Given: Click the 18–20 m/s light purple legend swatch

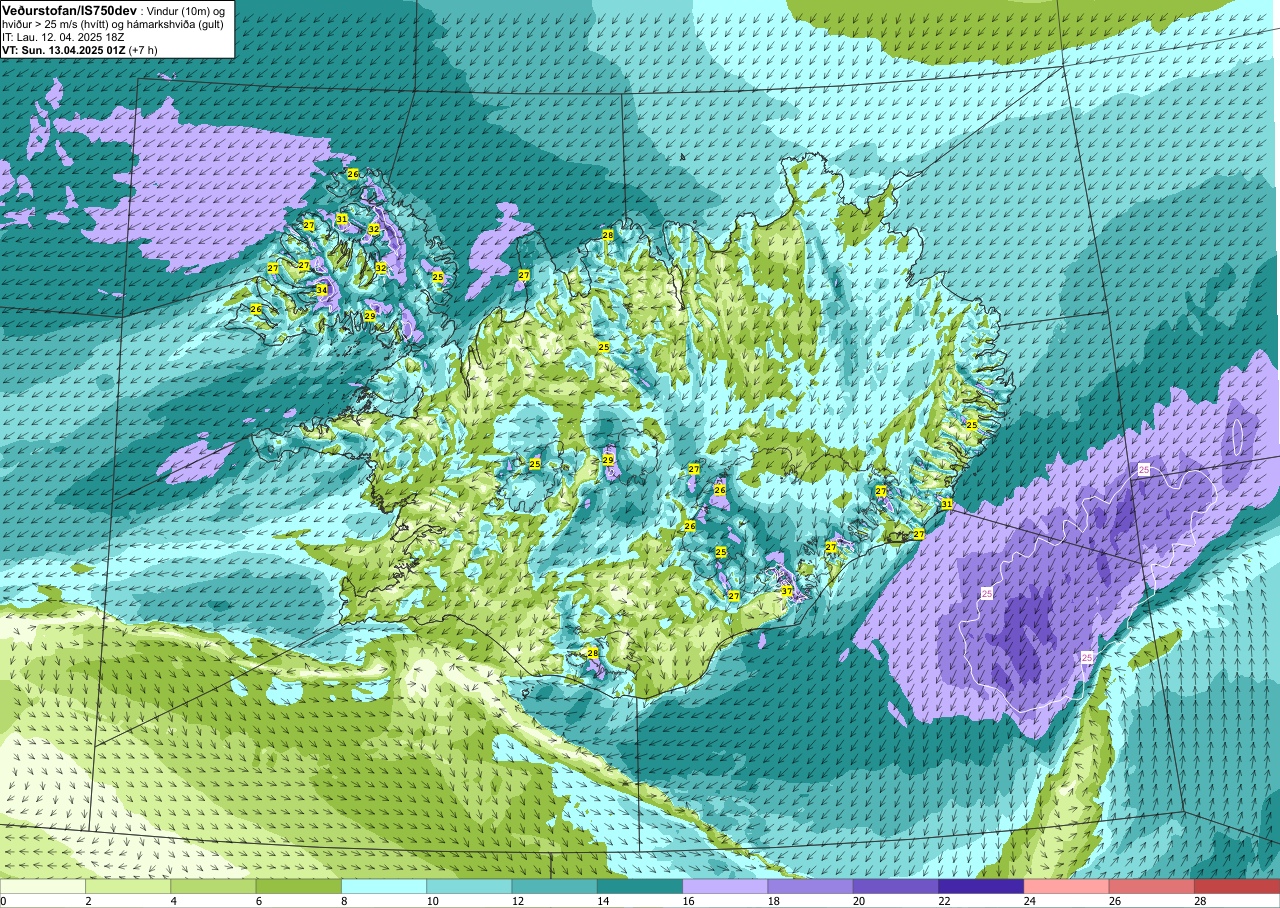Looking at the screenshot, I should [x=811, y=886].
